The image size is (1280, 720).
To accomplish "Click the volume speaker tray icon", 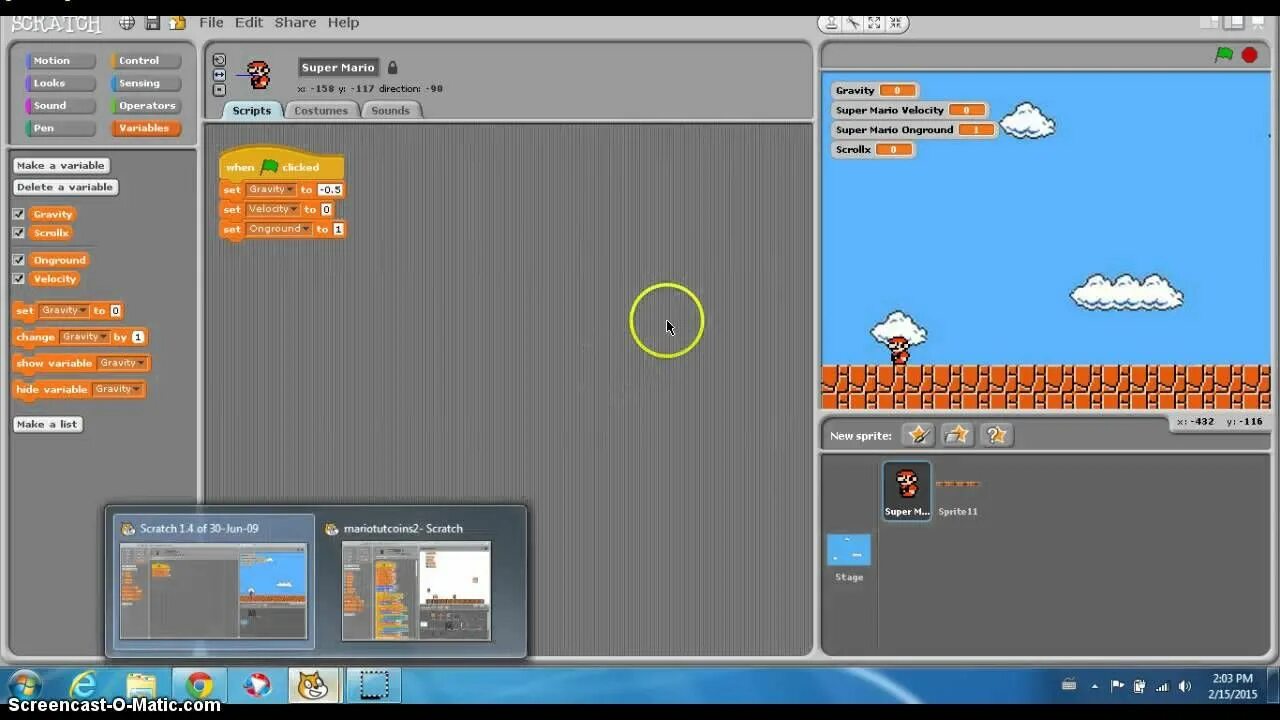I will coord(1185,686).
